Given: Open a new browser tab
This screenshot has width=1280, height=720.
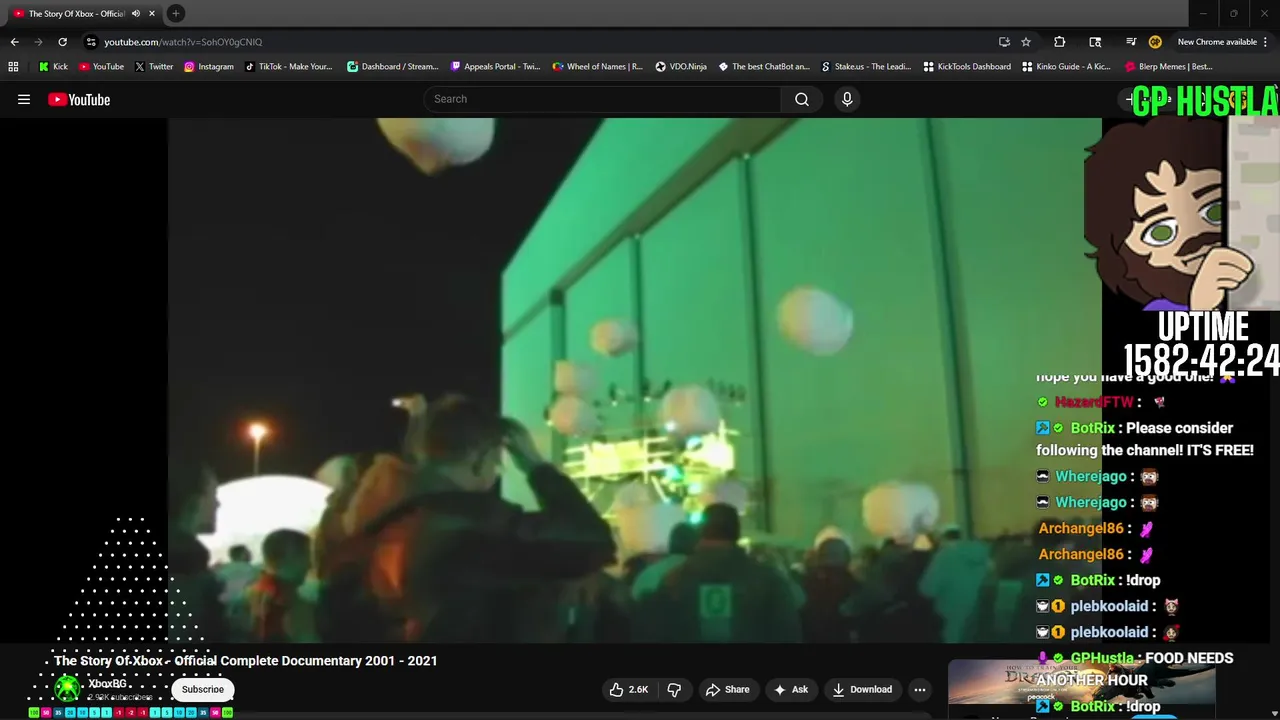Looking at the screenshot, I should pyautogui.click(x=176, y=13).
